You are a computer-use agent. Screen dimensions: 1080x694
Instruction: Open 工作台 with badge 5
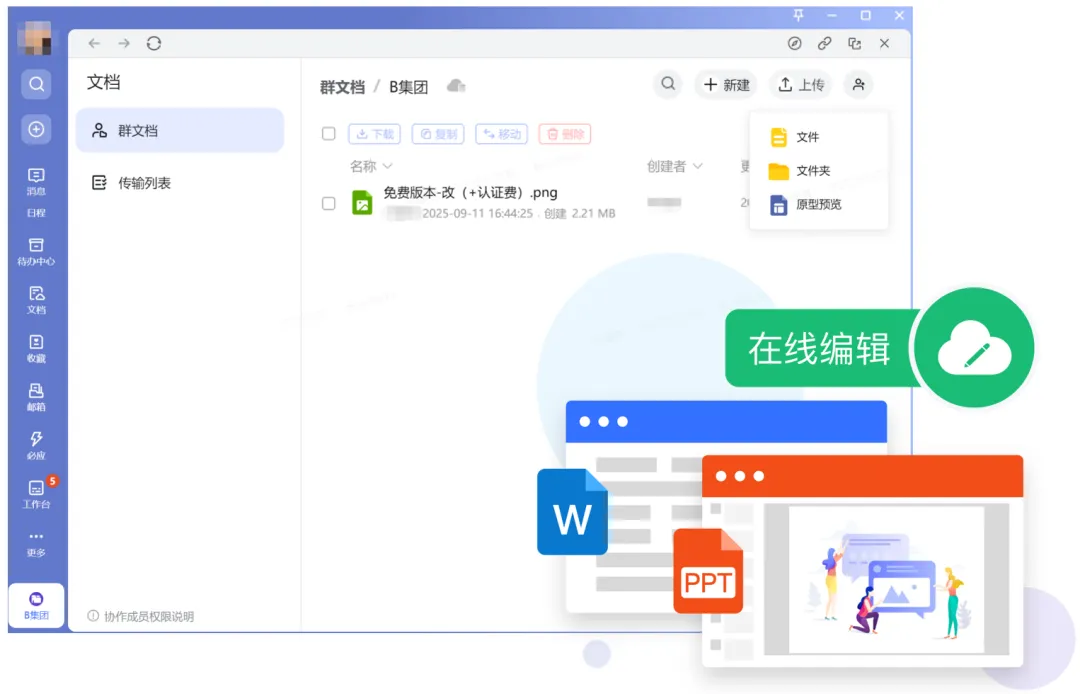[x=37, y=494]
